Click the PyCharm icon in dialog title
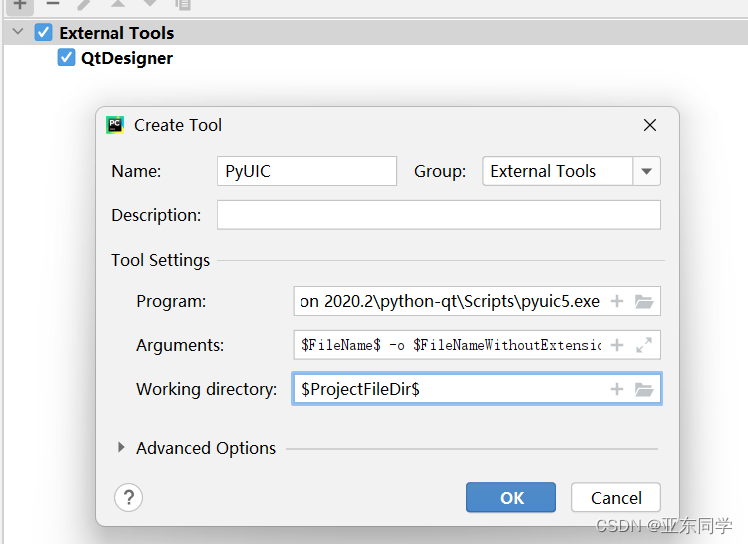The width and height of the screenshot is (748, 544). coord(115,125)
